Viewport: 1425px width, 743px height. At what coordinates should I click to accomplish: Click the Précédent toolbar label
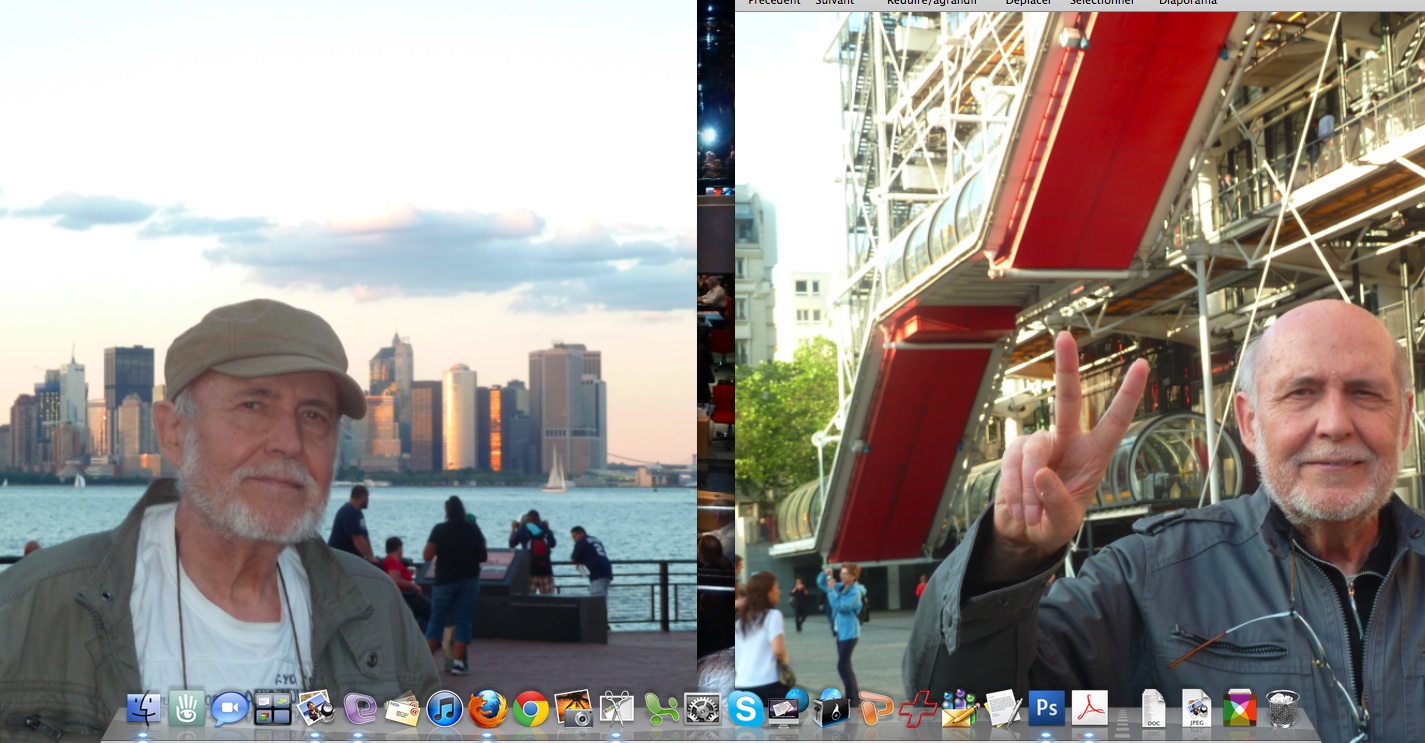774,3
